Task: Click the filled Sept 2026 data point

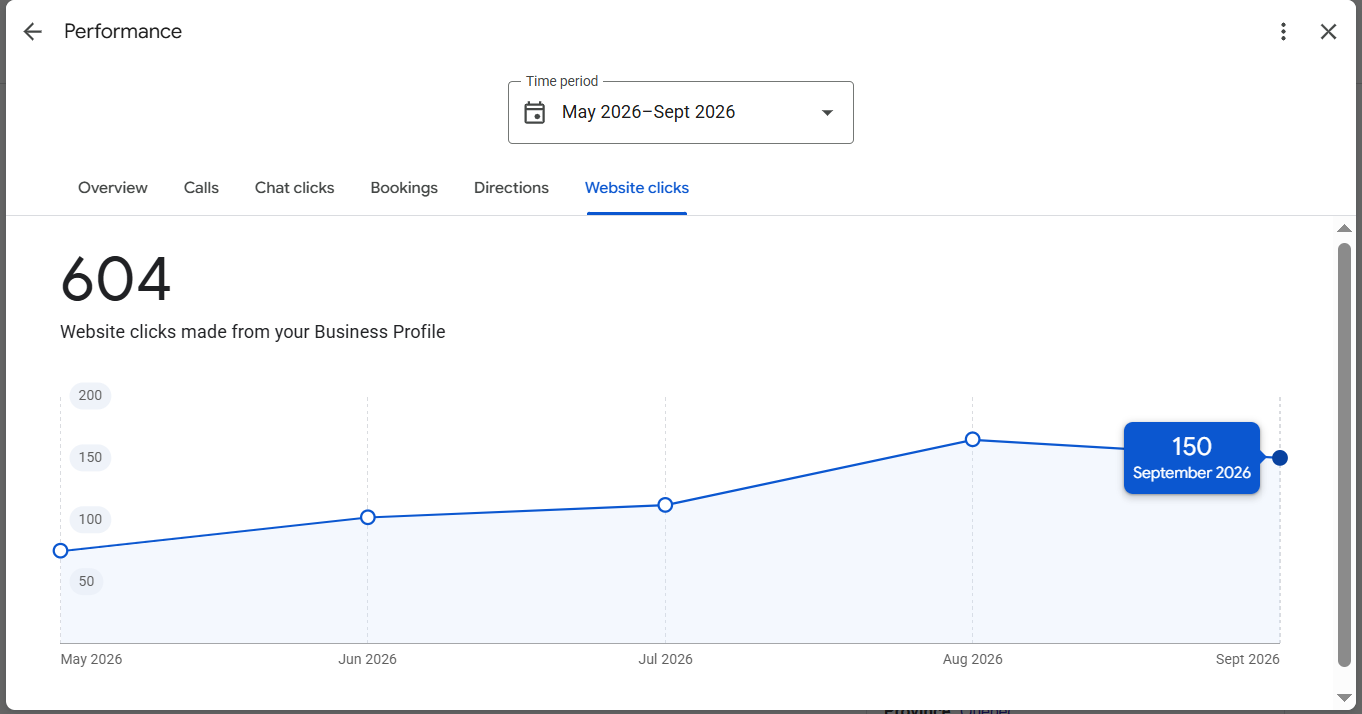Action: [x=1280, y=458]
